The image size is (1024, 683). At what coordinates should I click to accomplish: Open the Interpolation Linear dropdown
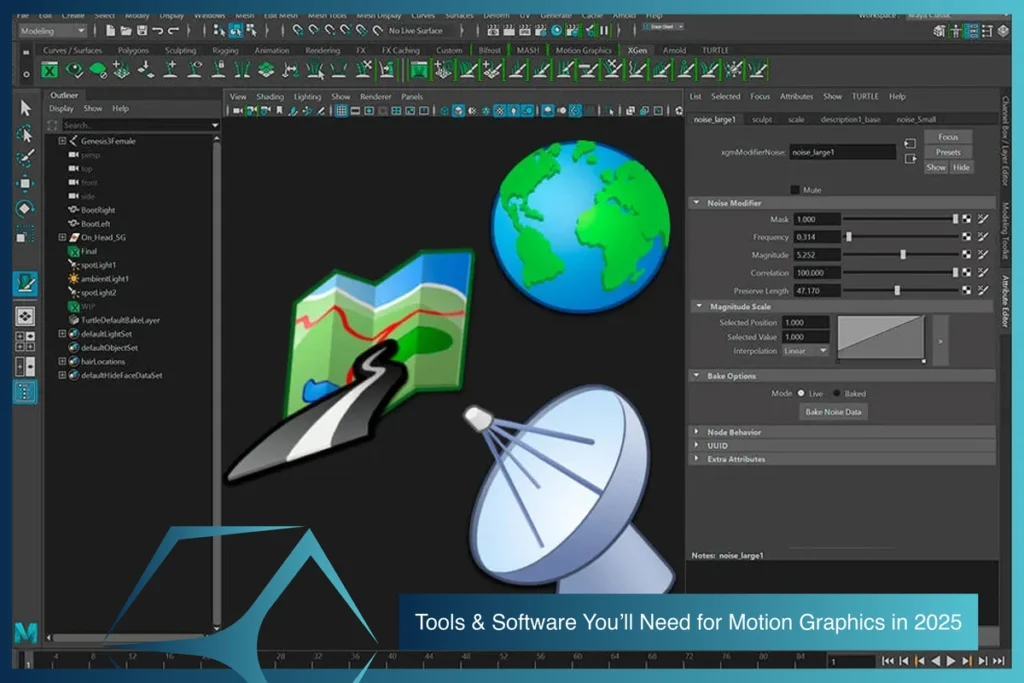point(806,351)
